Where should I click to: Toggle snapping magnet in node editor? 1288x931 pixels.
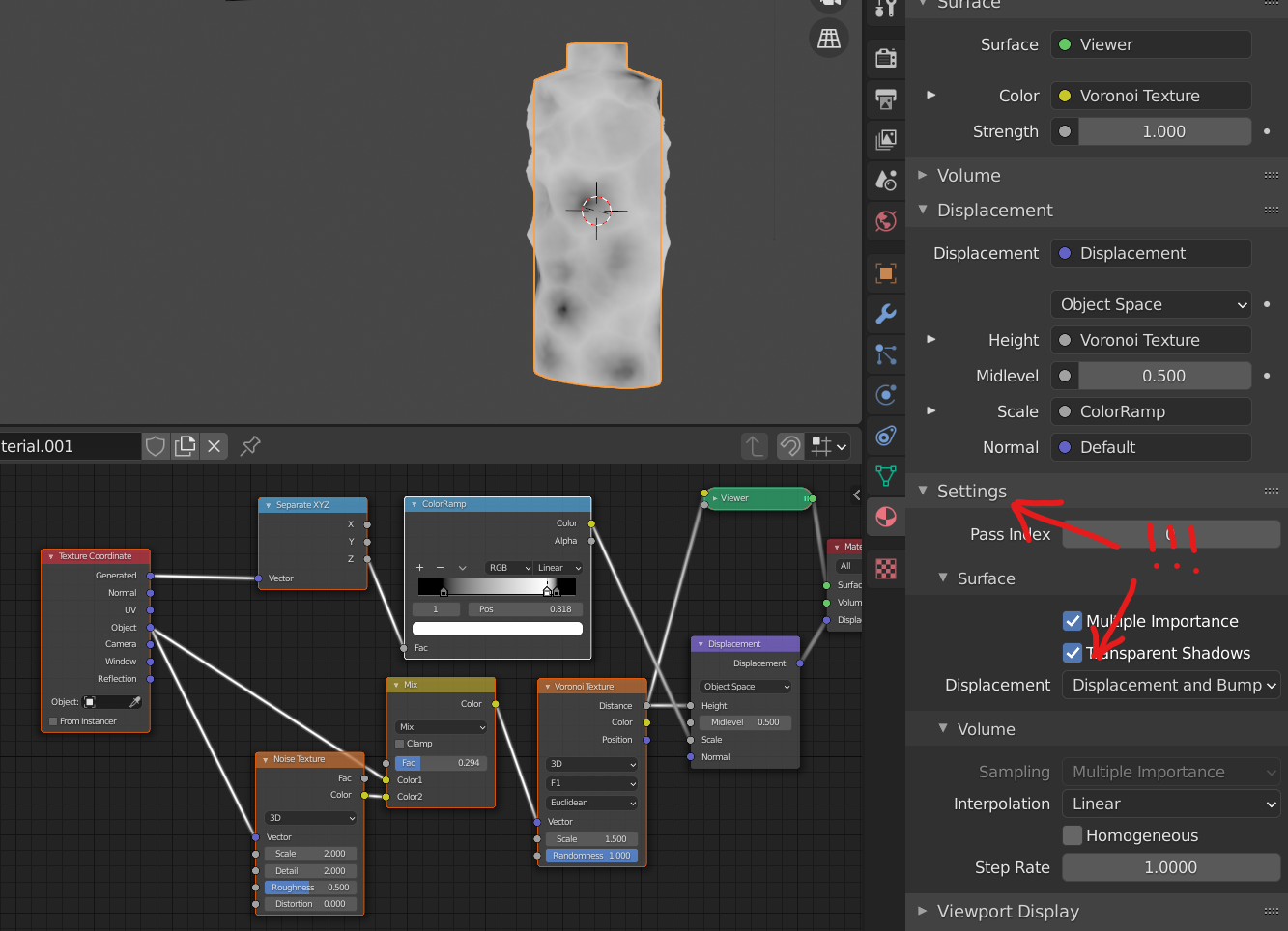point(790,446)
